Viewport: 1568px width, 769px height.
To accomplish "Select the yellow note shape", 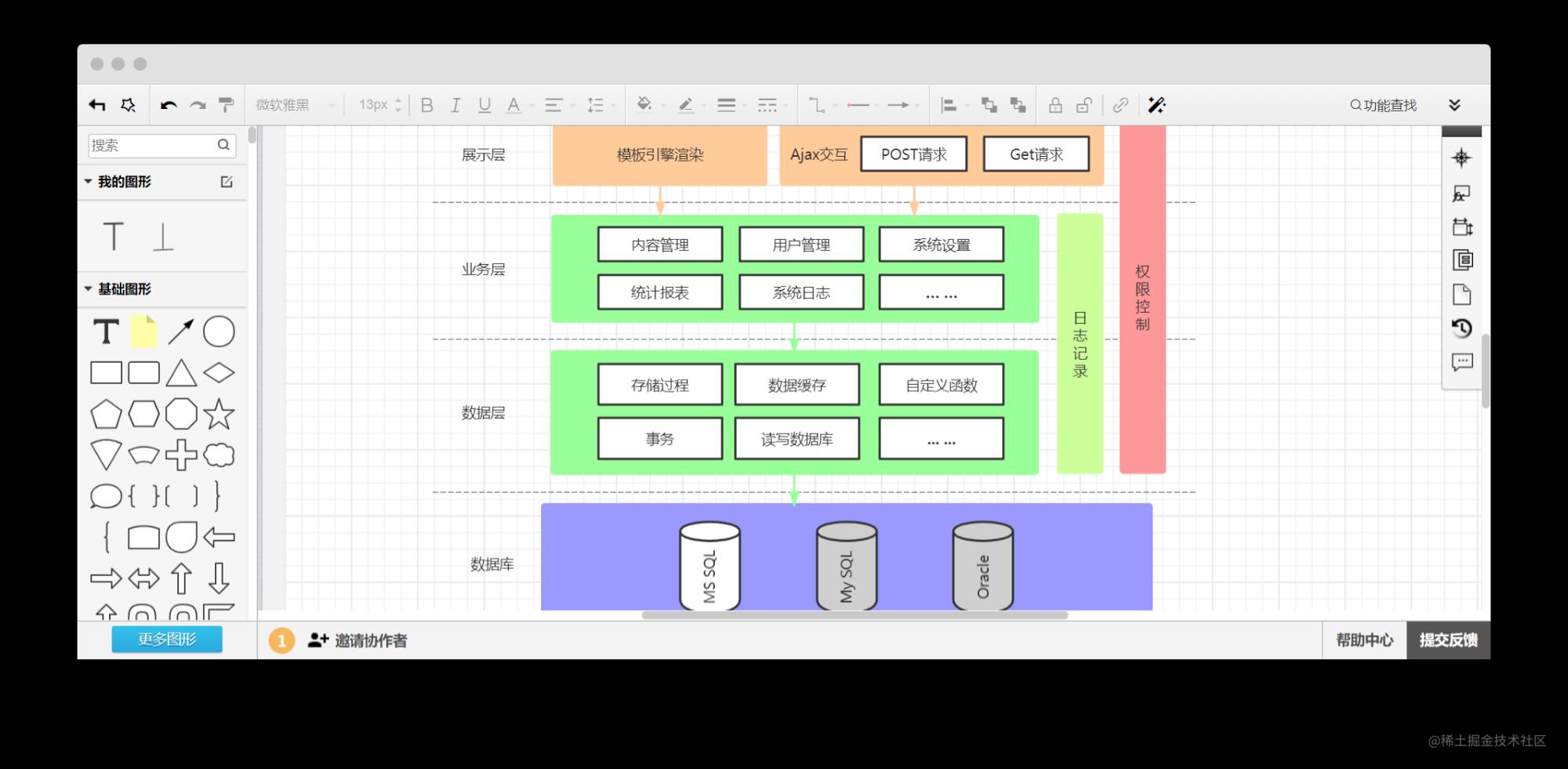I will [143, 332].
